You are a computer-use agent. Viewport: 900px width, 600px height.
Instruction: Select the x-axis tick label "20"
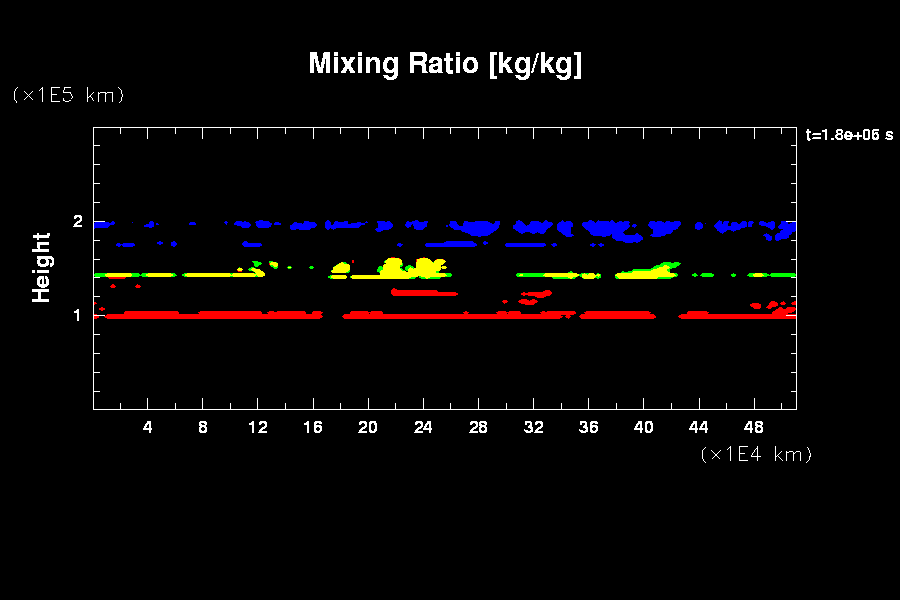[368, 428]
